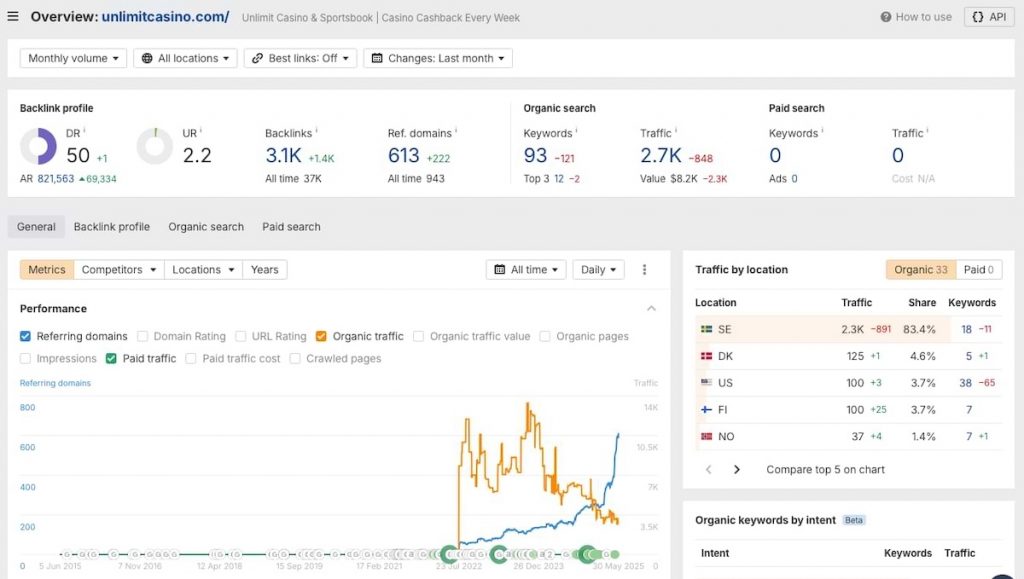Click the Norway flag icon
This screenshot has width=1024, height=579.
coord(707,436)
